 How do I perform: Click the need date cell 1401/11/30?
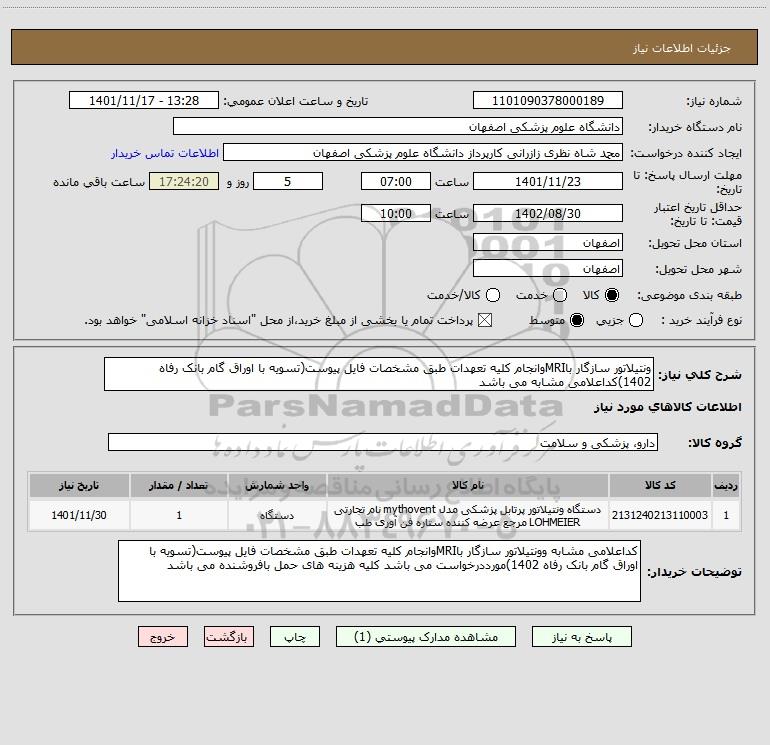point(79,515)
